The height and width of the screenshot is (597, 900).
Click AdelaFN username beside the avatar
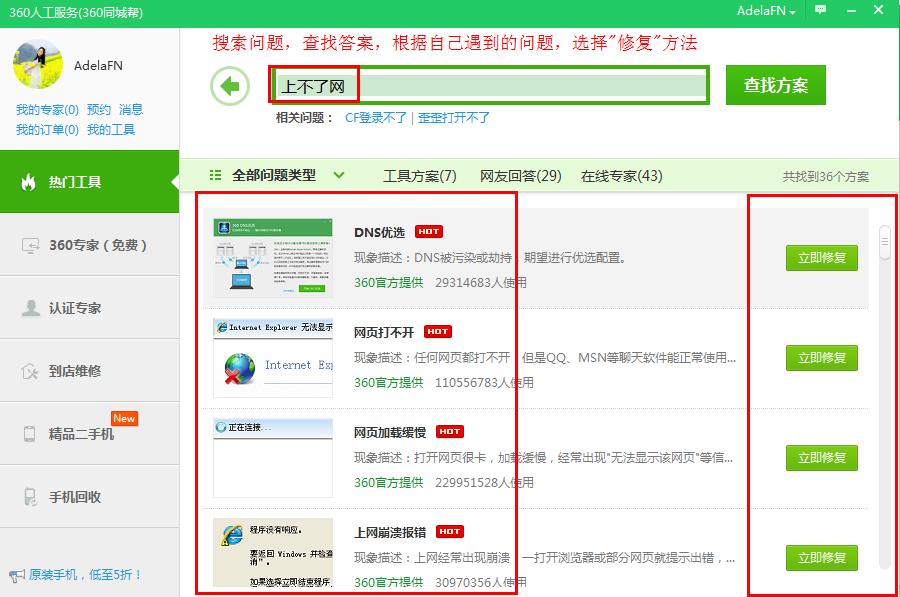tap(98, 65)
